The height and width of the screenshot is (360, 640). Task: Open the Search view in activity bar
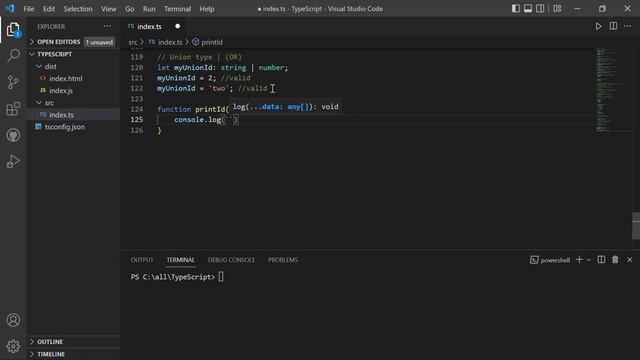pos(13,56)
